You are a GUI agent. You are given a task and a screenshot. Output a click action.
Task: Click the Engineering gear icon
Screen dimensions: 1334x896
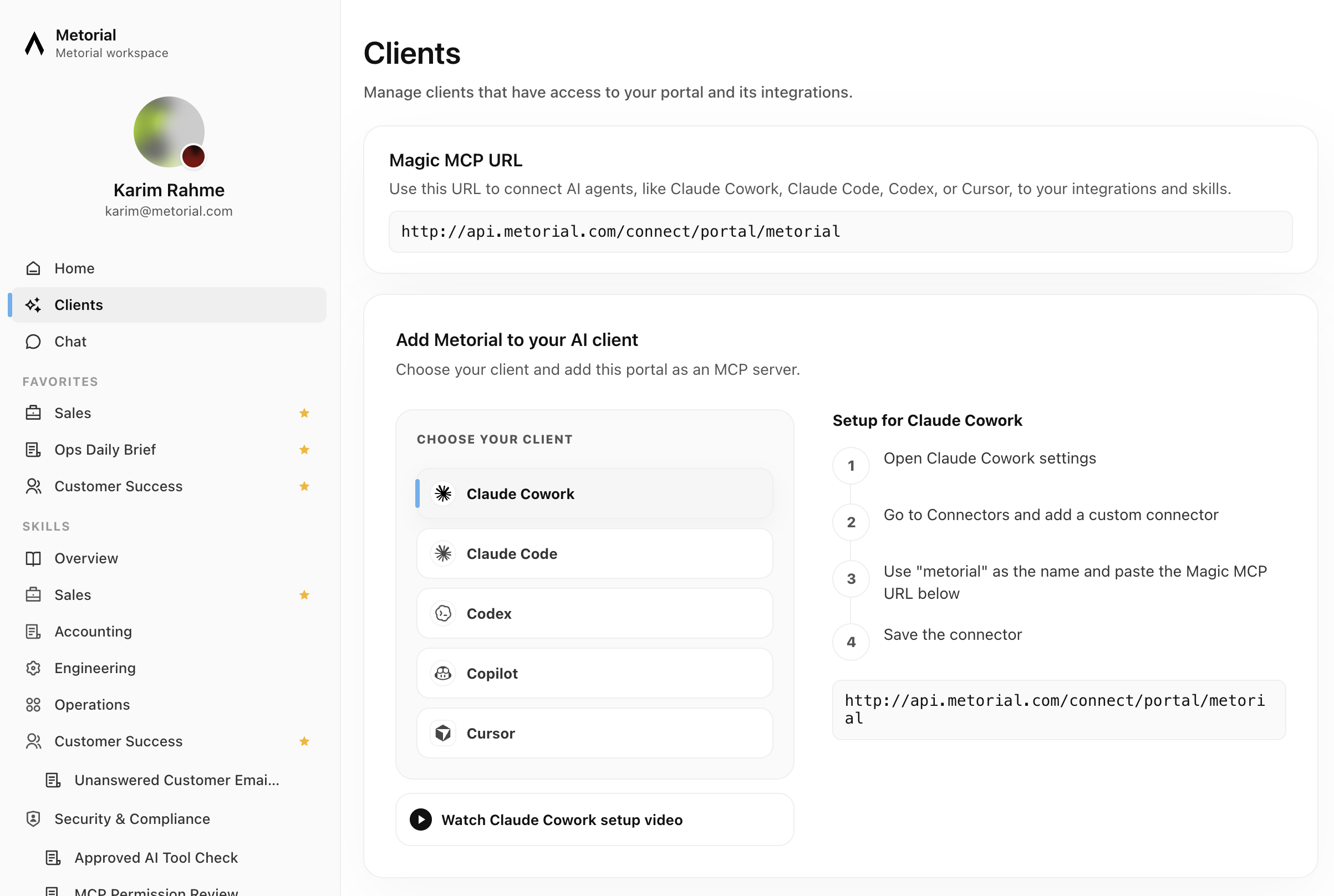pos(33,668)
